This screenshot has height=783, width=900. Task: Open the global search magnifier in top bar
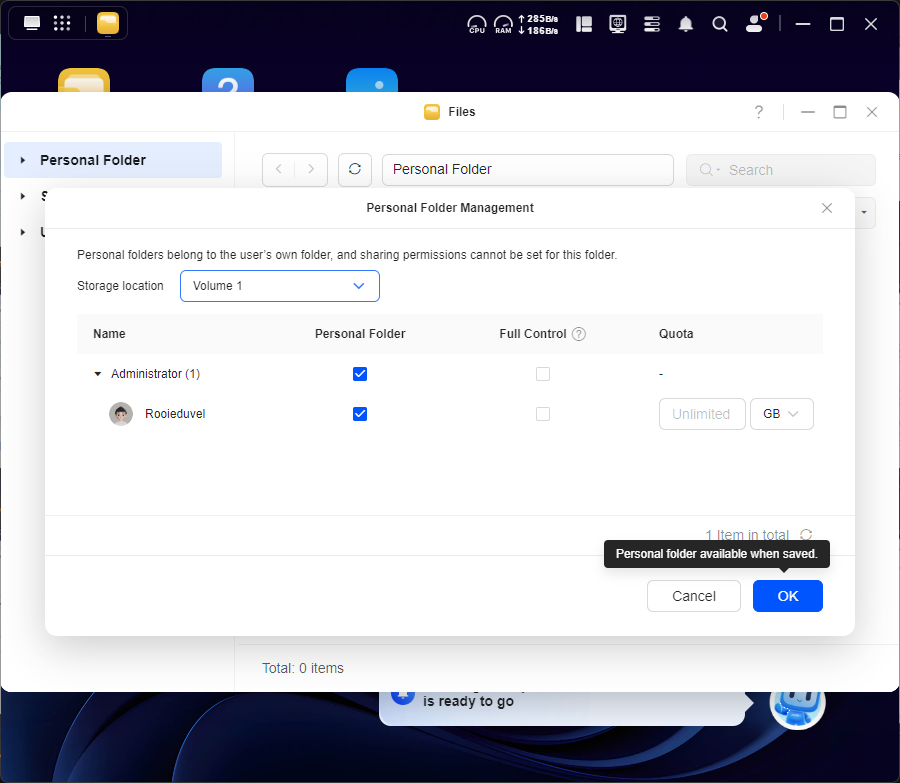[x=720, y=24]
